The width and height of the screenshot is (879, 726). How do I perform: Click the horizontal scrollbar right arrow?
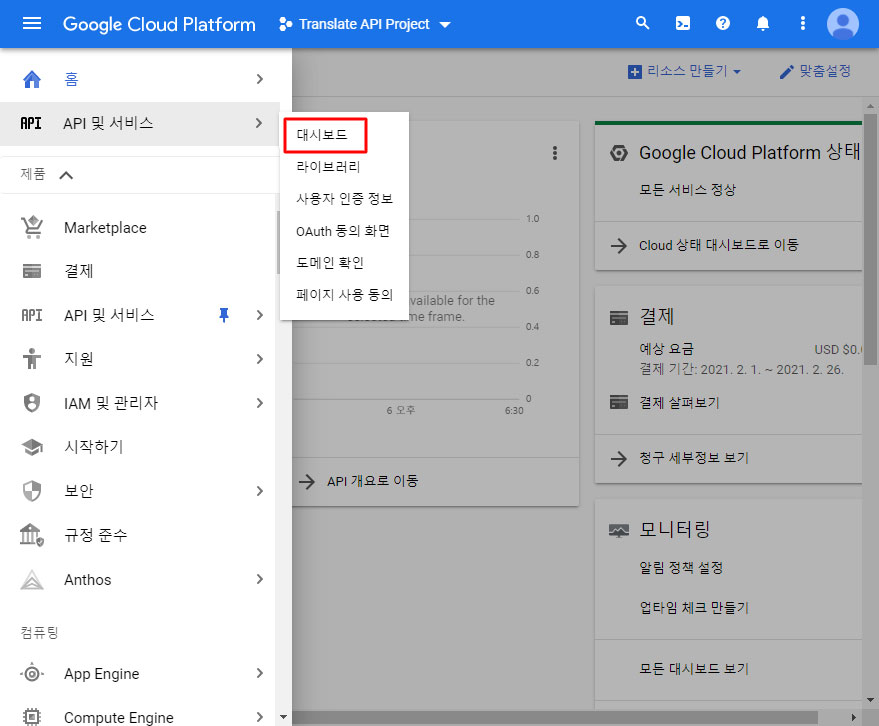[x=854, y=717]
